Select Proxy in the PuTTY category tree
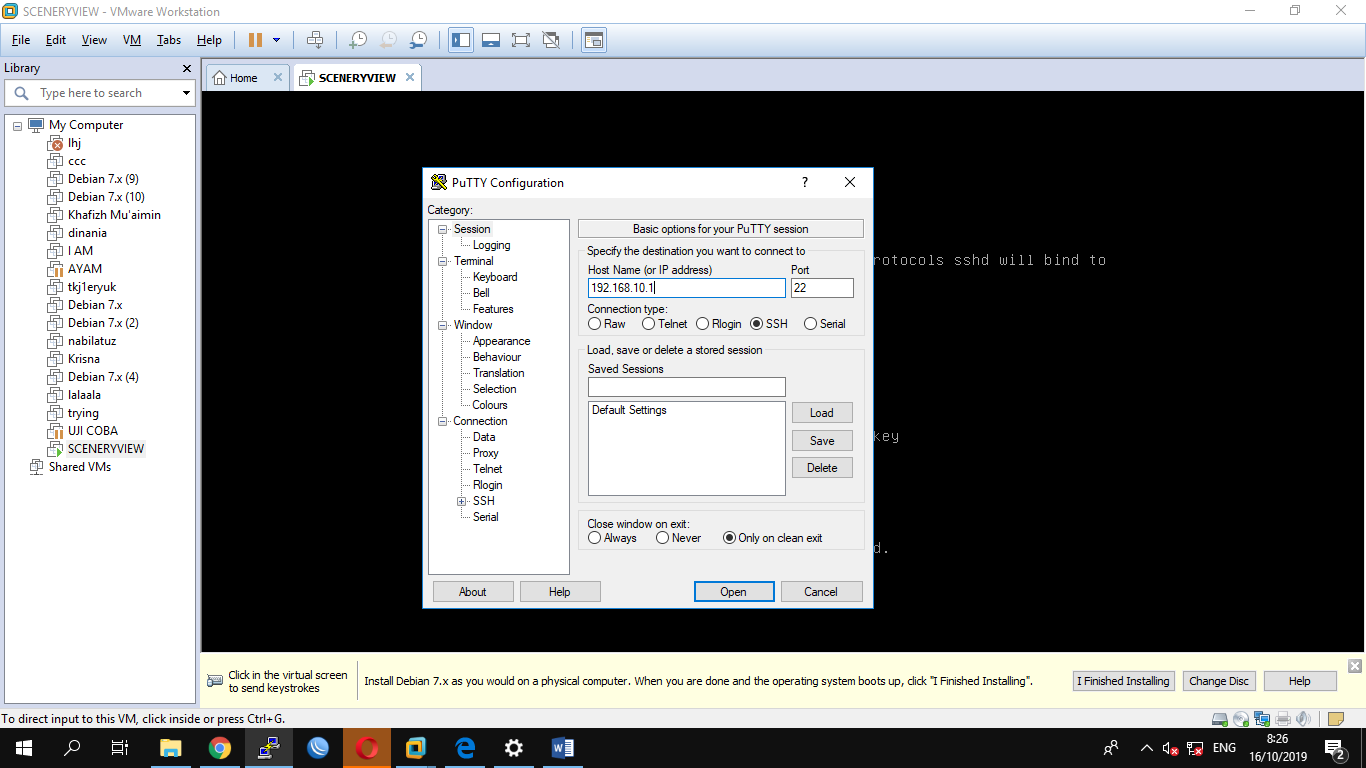This screenshot has height=768, width=1366. (486, 453)
